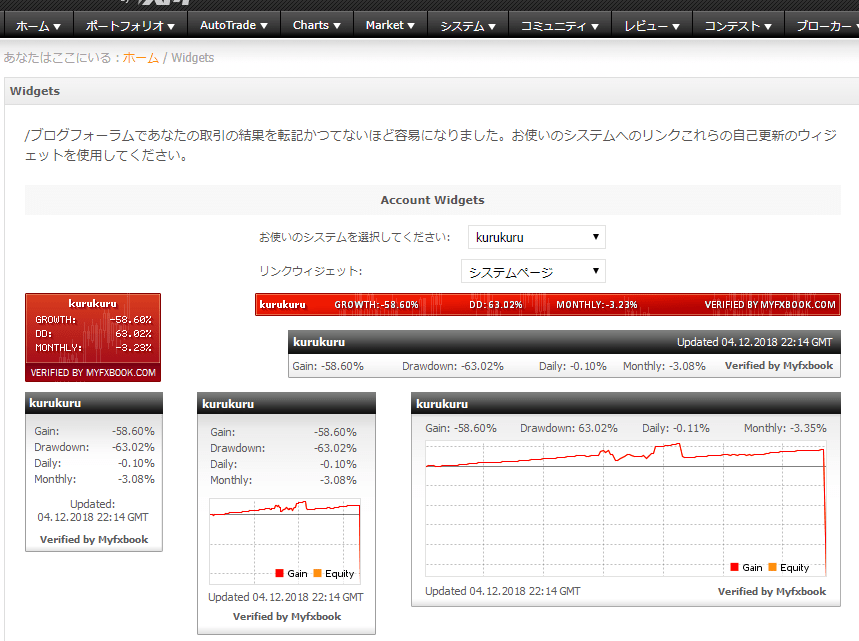Click the リンクウィジェット label

pos(310,271)
